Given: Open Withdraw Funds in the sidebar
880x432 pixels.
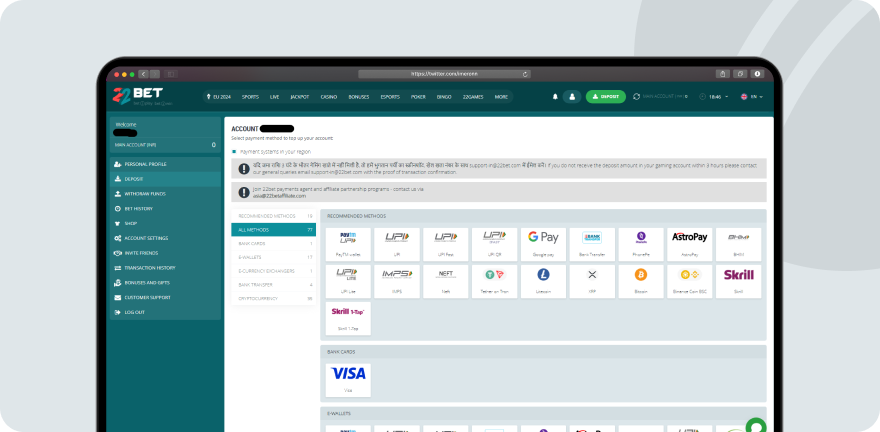Looking at the screenshot, I should point(166,194).
